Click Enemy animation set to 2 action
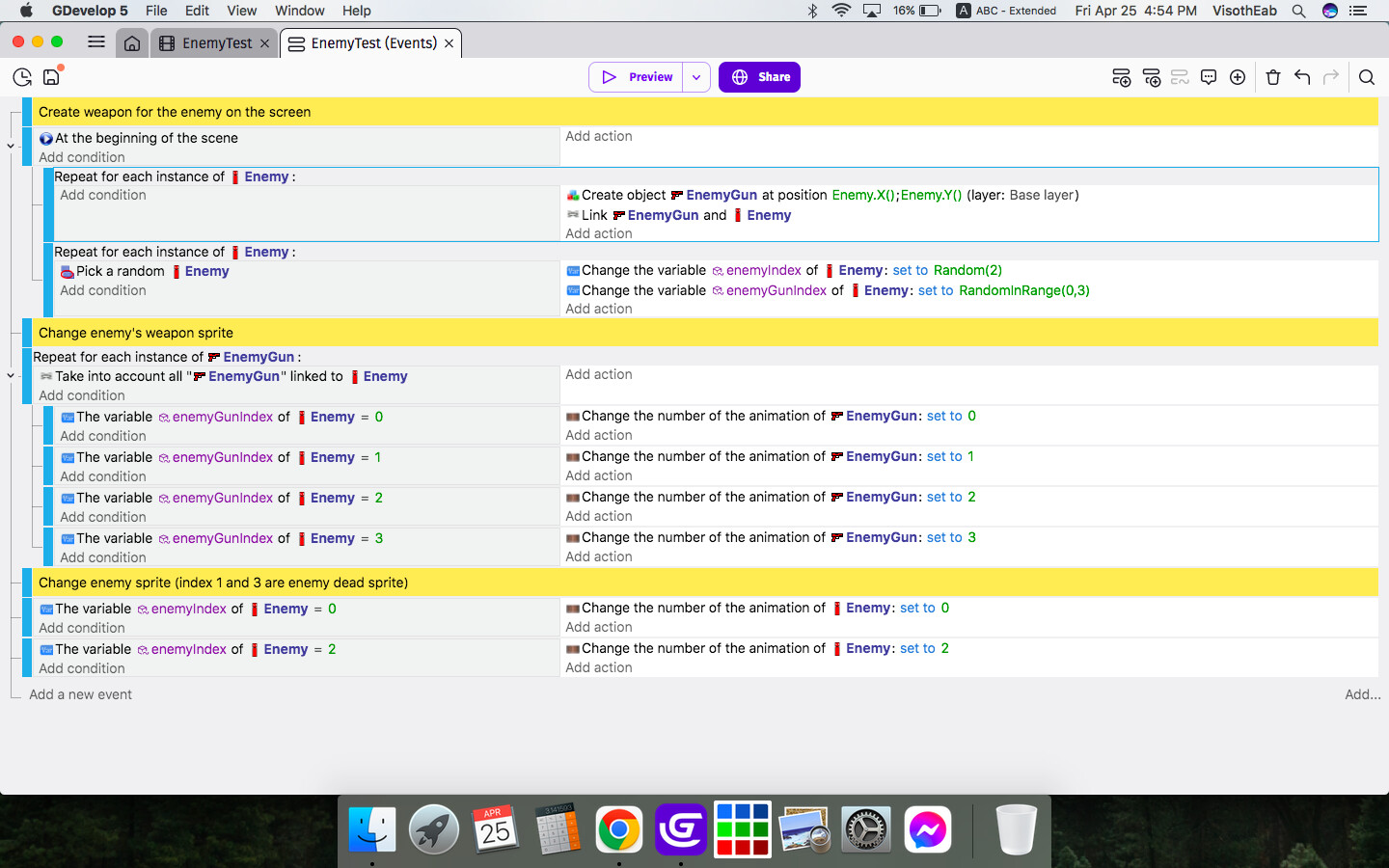The image size is (1389, 868). tap(757, 648)
